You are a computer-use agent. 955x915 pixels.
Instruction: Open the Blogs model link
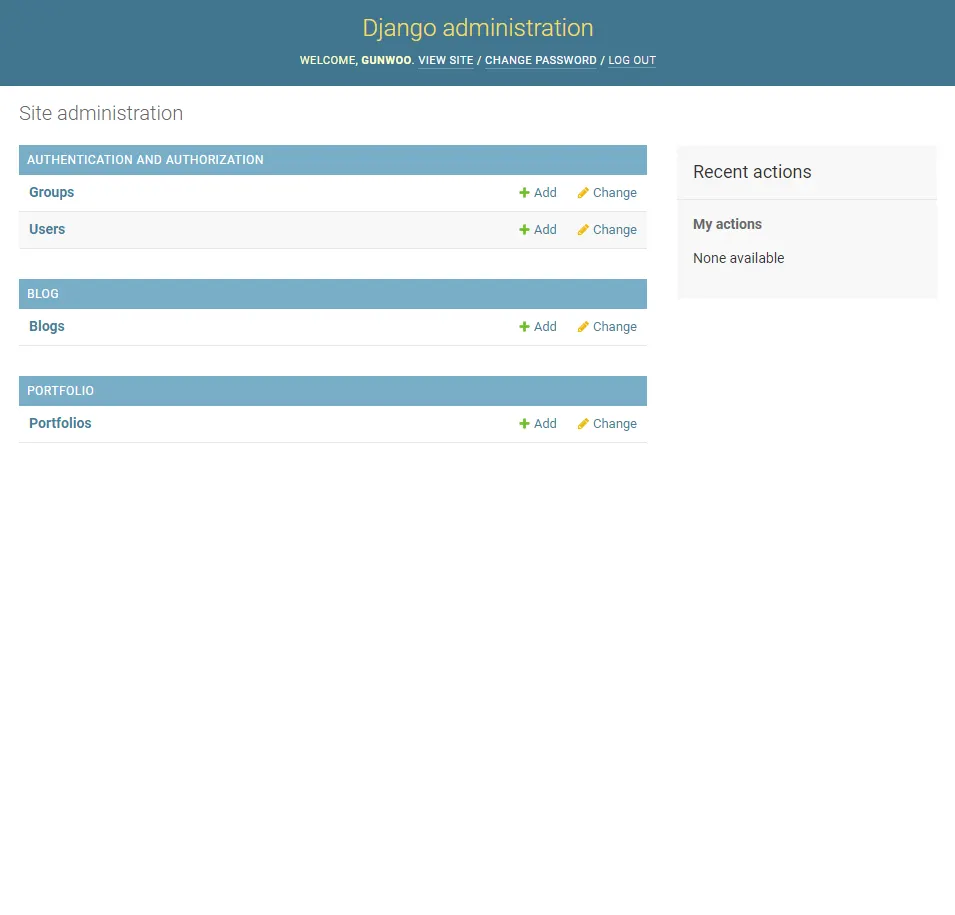pos(47,326)
